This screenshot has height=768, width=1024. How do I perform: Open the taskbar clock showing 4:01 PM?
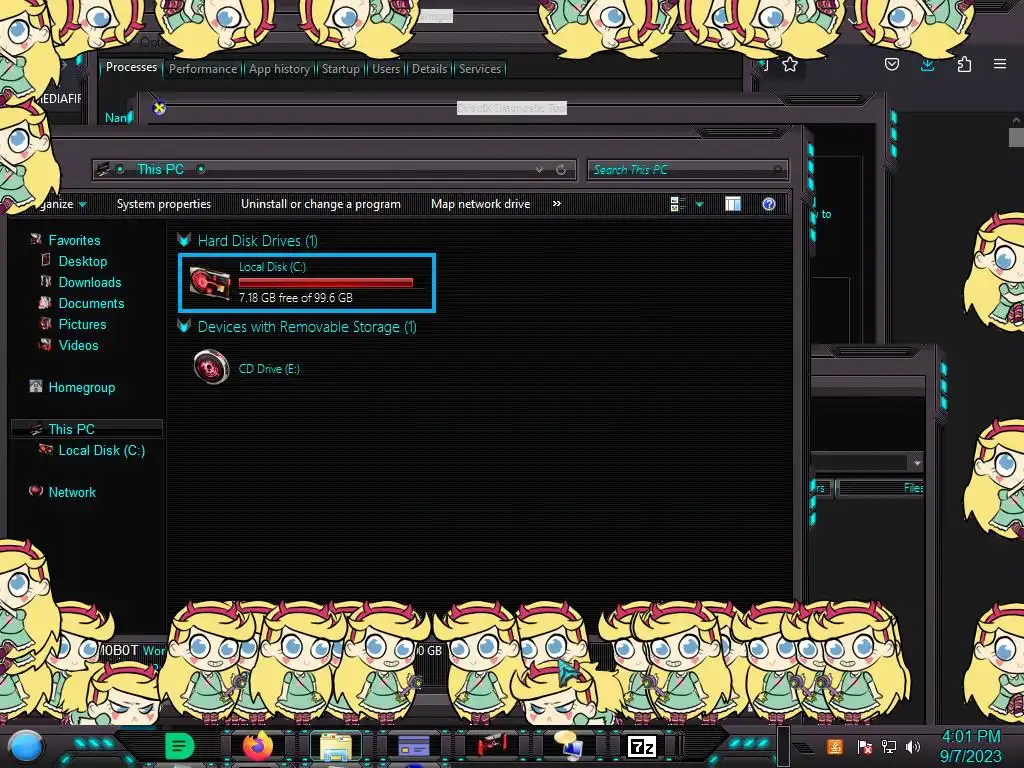click(x=970, y=746)
